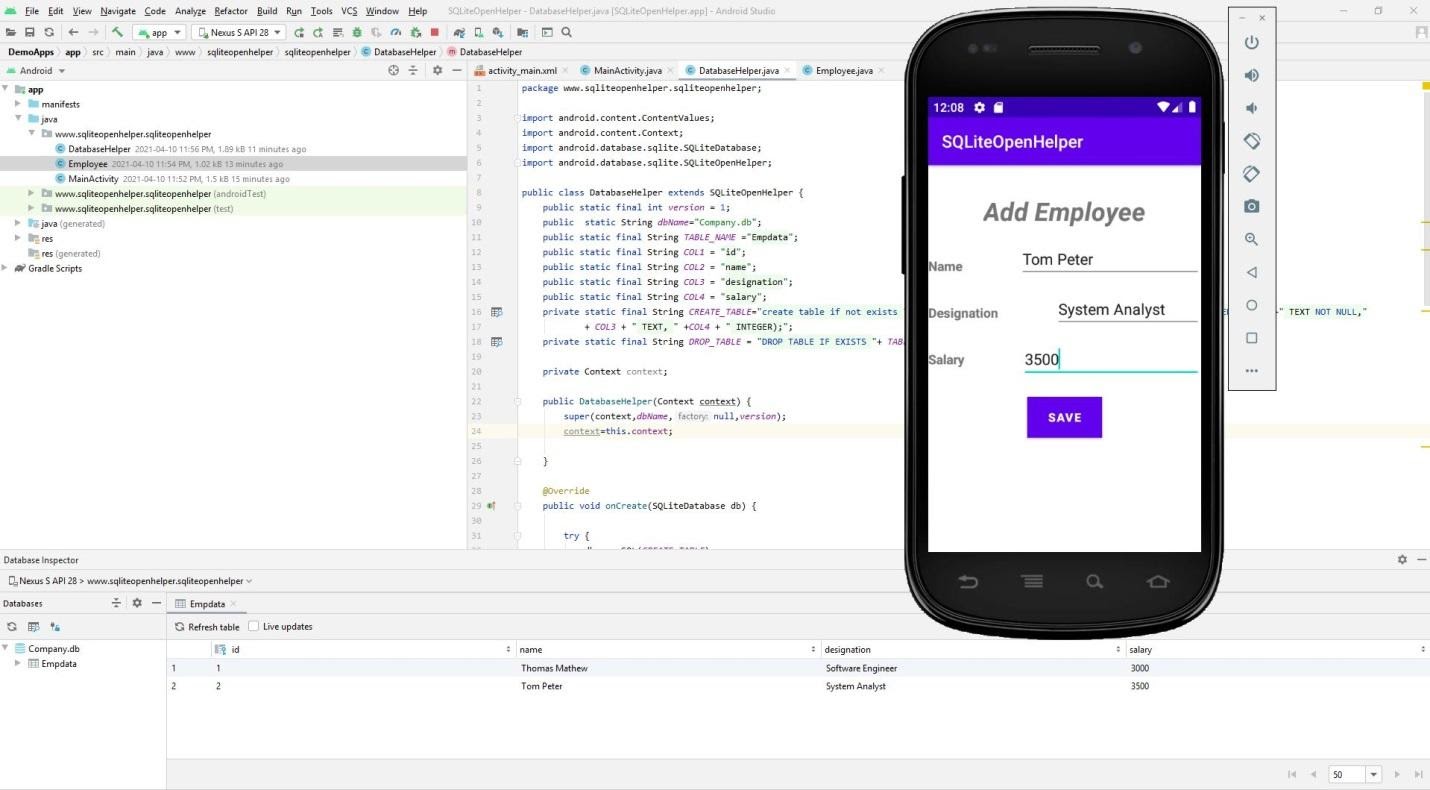Click the salary cell showing 3000

(x=1277, y=668)
